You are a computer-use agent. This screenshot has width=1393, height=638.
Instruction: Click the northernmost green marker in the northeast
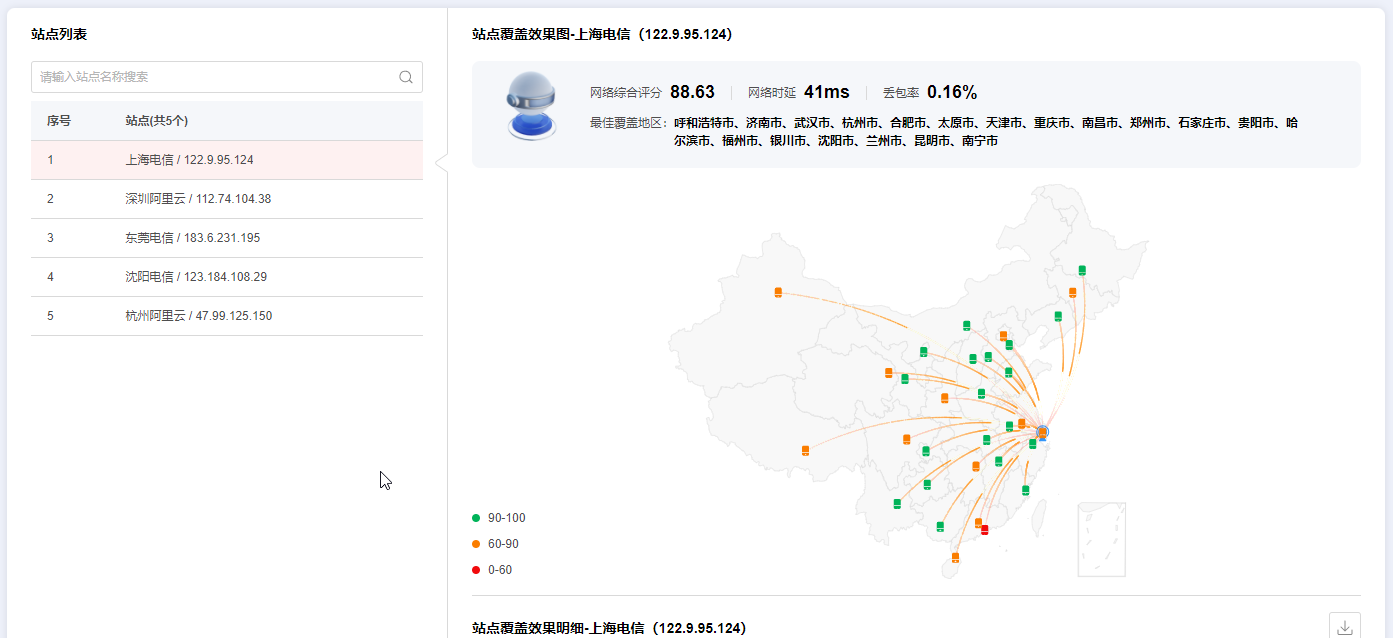click(1082, 270)
